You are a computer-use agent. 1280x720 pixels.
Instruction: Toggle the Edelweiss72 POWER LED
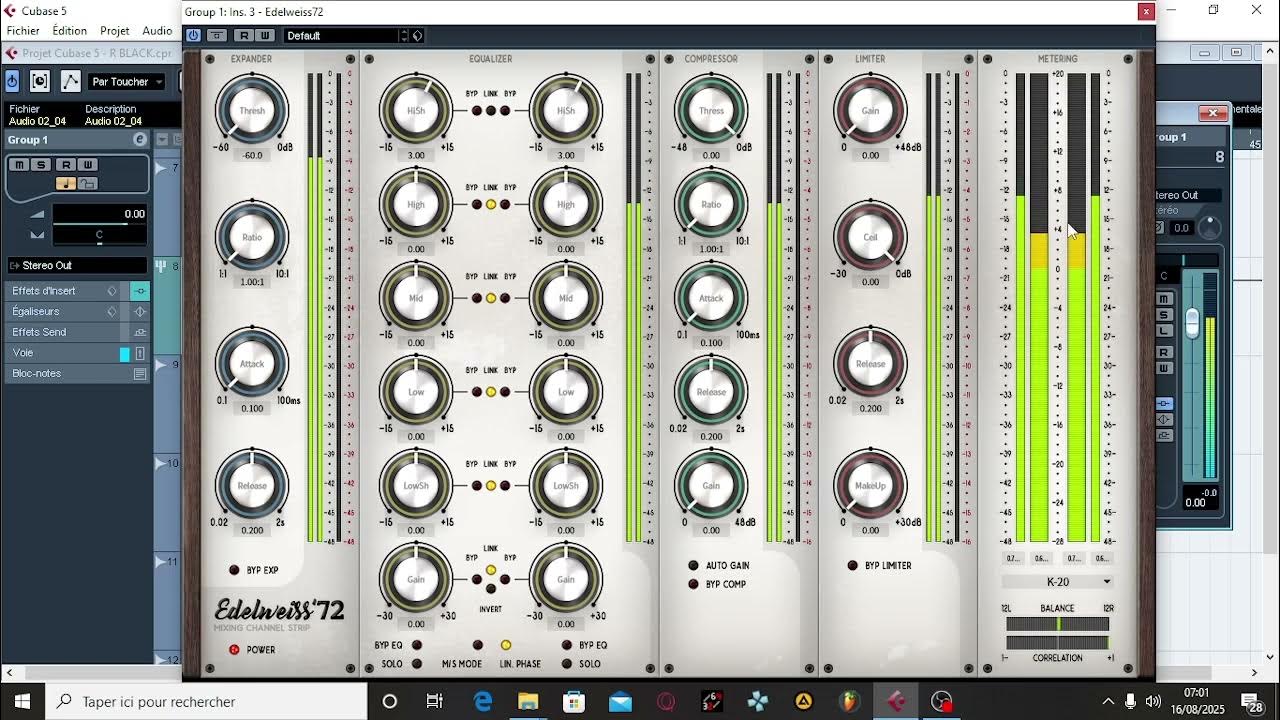[x=235, y=649]
